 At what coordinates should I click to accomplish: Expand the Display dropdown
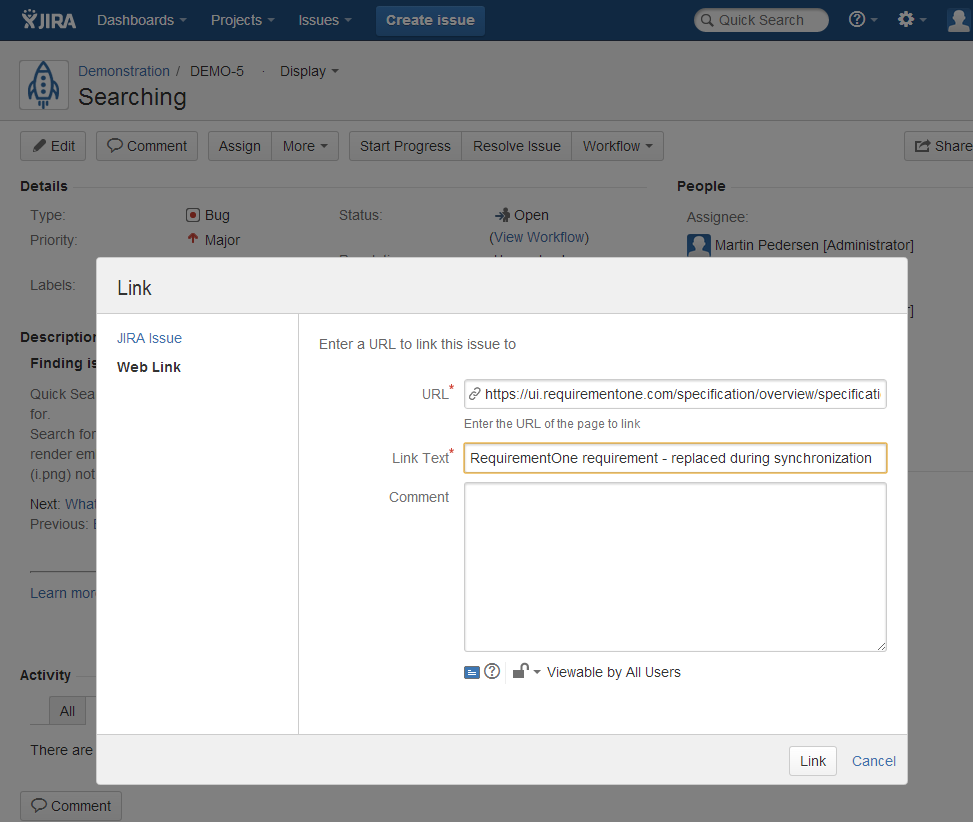click(x=309, y=71)
